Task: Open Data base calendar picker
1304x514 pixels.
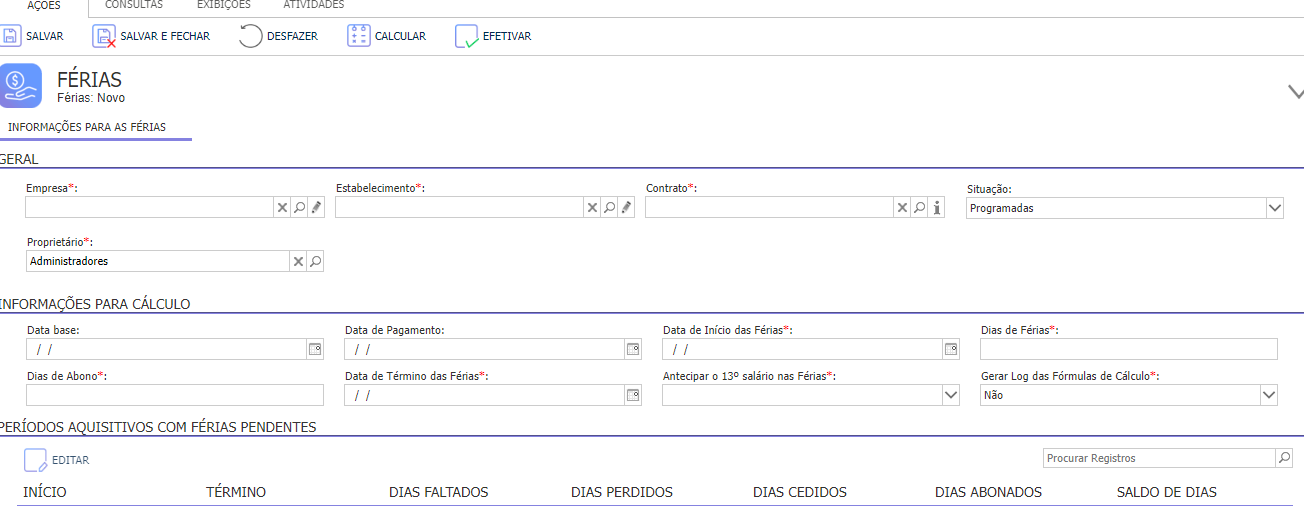Action: [315, 349]
